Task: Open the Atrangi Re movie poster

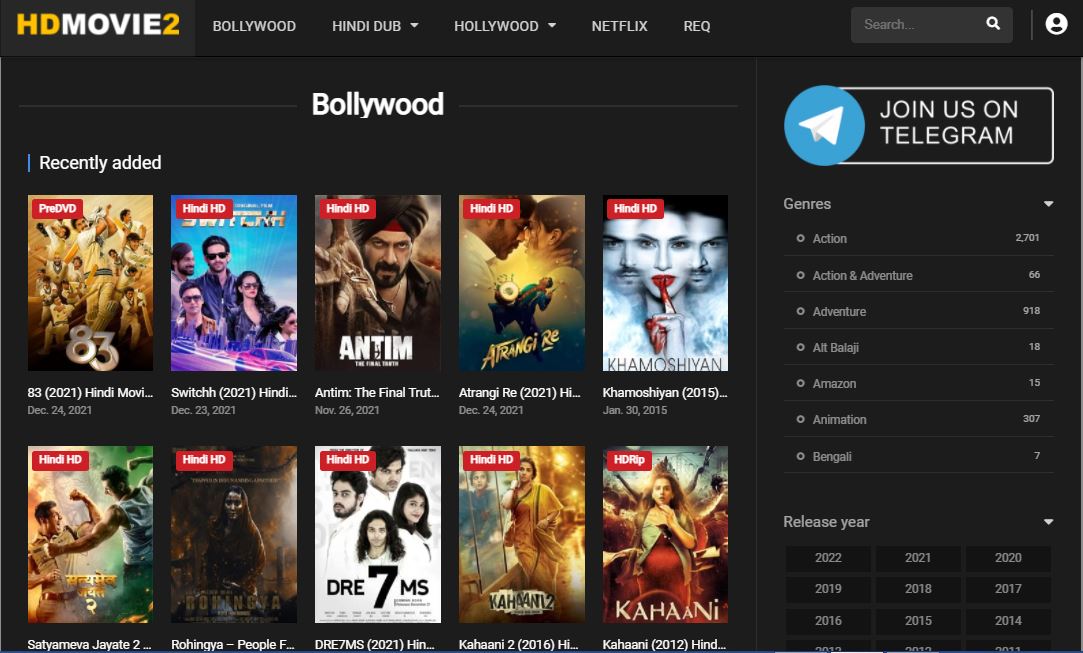Action: point(521,283)
